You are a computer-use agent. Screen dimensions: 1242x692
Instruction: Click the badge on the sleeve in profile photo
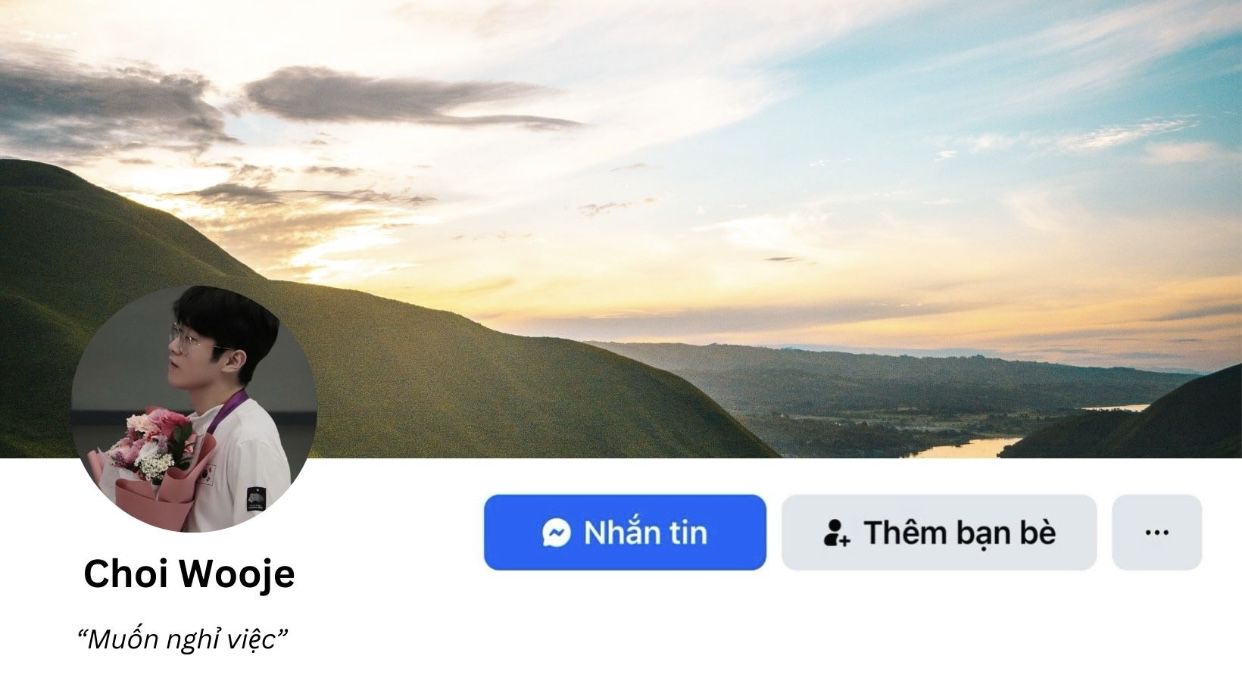tap(256, 498)
